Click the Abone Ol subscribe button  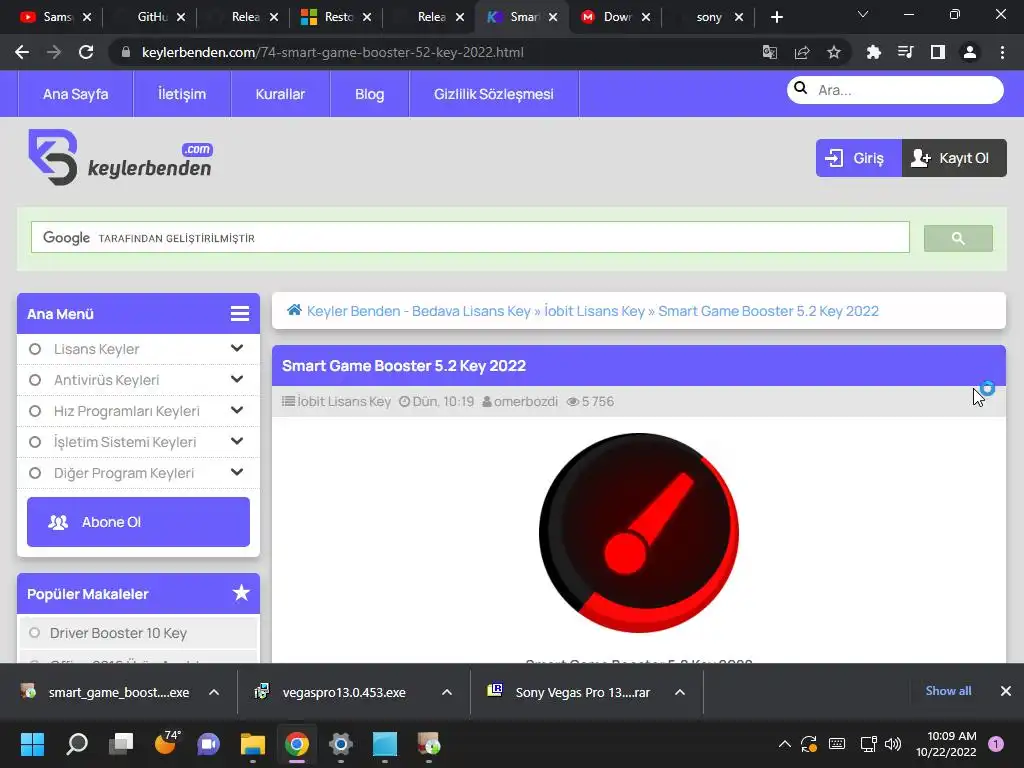tap(138, 522)
